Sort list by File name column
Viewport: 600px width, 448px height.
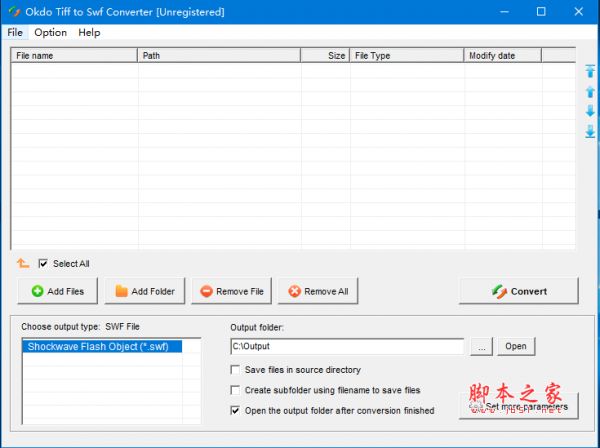pyautogui.click(x=74, y=55)
